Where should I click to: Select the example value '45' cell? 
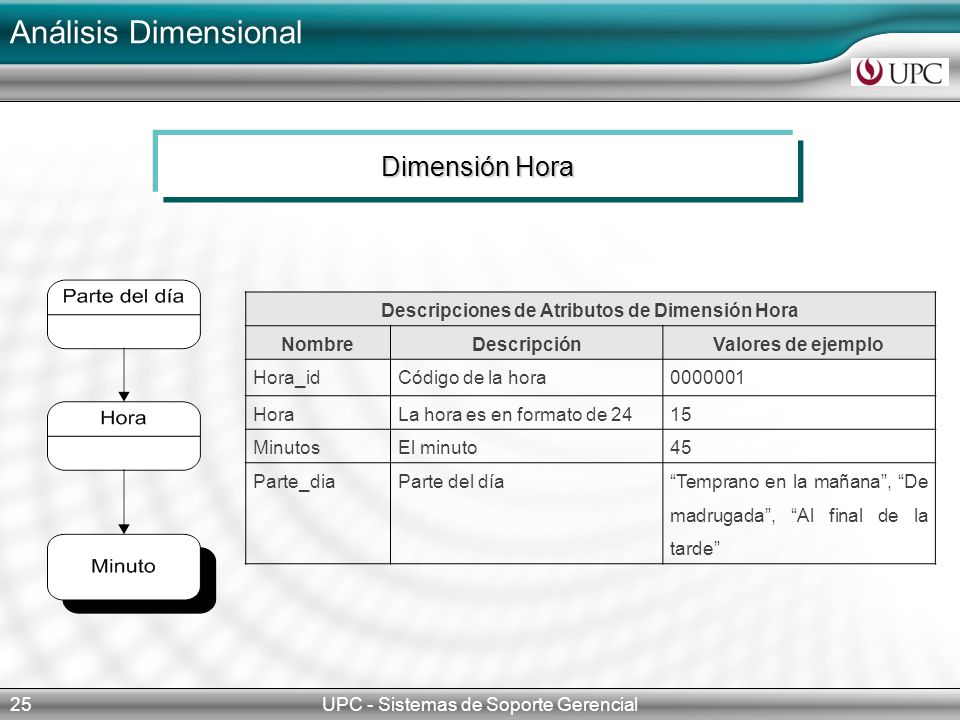tap(799, 446)
